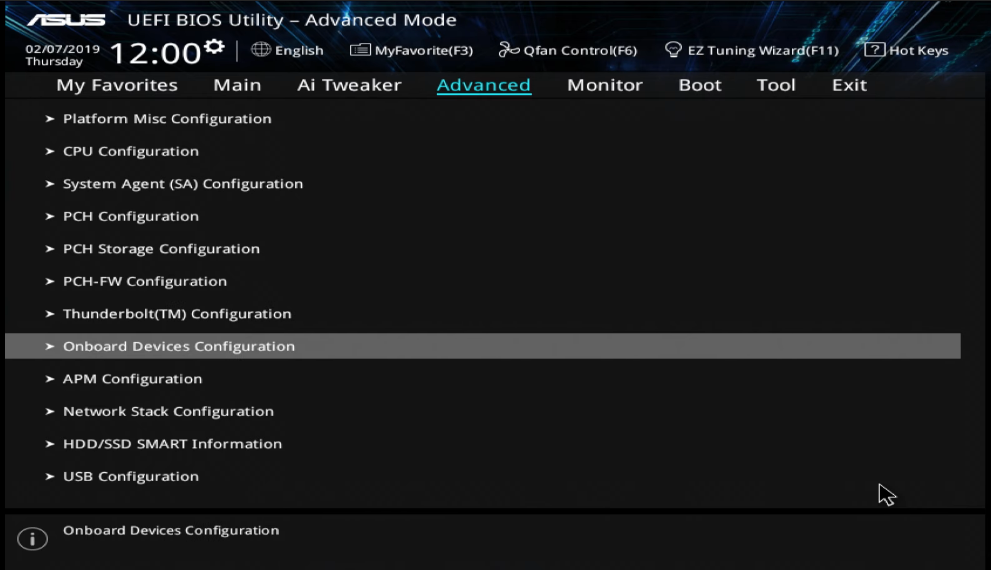Open PCH Configuration submenu
This screenshot has width=991, height=570.
tap(131, 217)
